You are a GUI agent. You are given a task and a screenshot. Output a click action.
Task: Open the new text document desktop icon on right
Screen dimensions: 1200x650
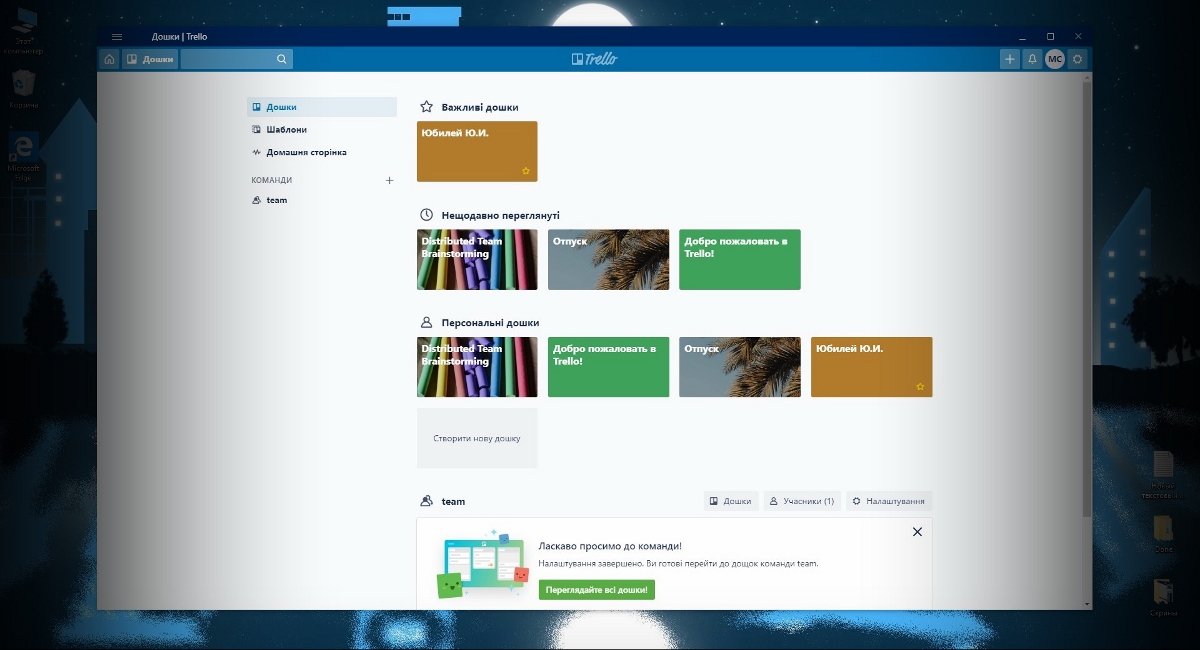tap(1164, 476)
